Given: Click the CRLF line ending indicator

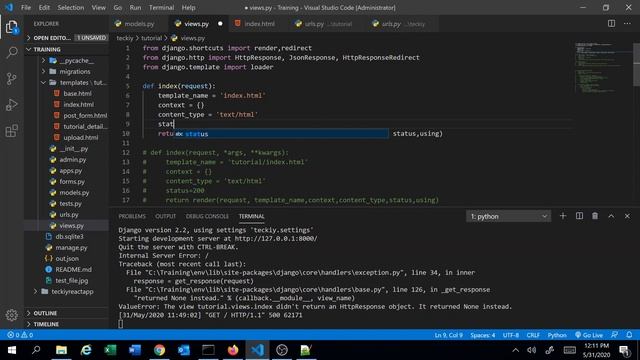Looking at the screenshot, I should (533, 335).
